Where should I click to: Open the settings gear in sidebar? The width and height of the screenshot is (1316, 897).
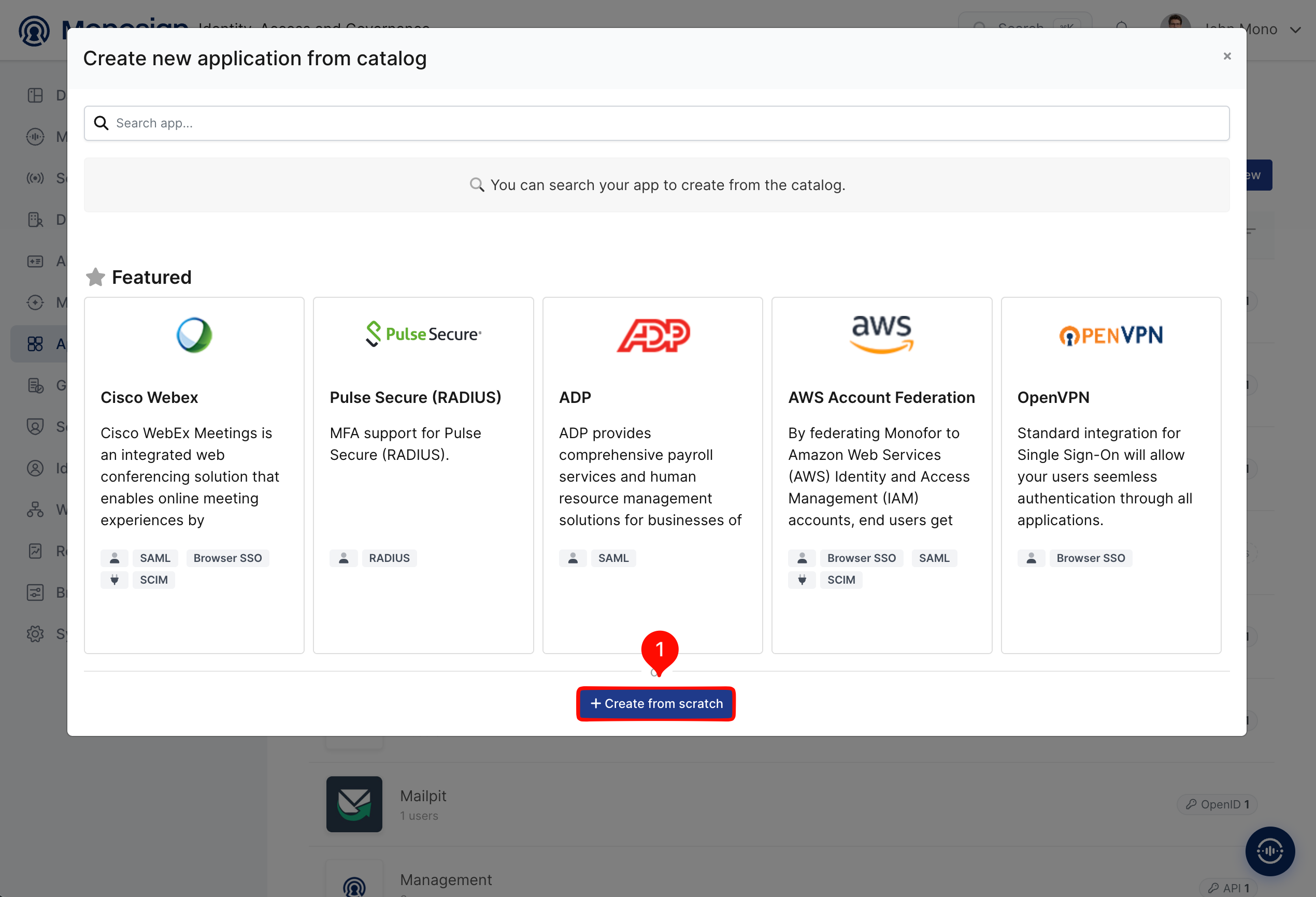pyautogui.click(x=35, y=634)
